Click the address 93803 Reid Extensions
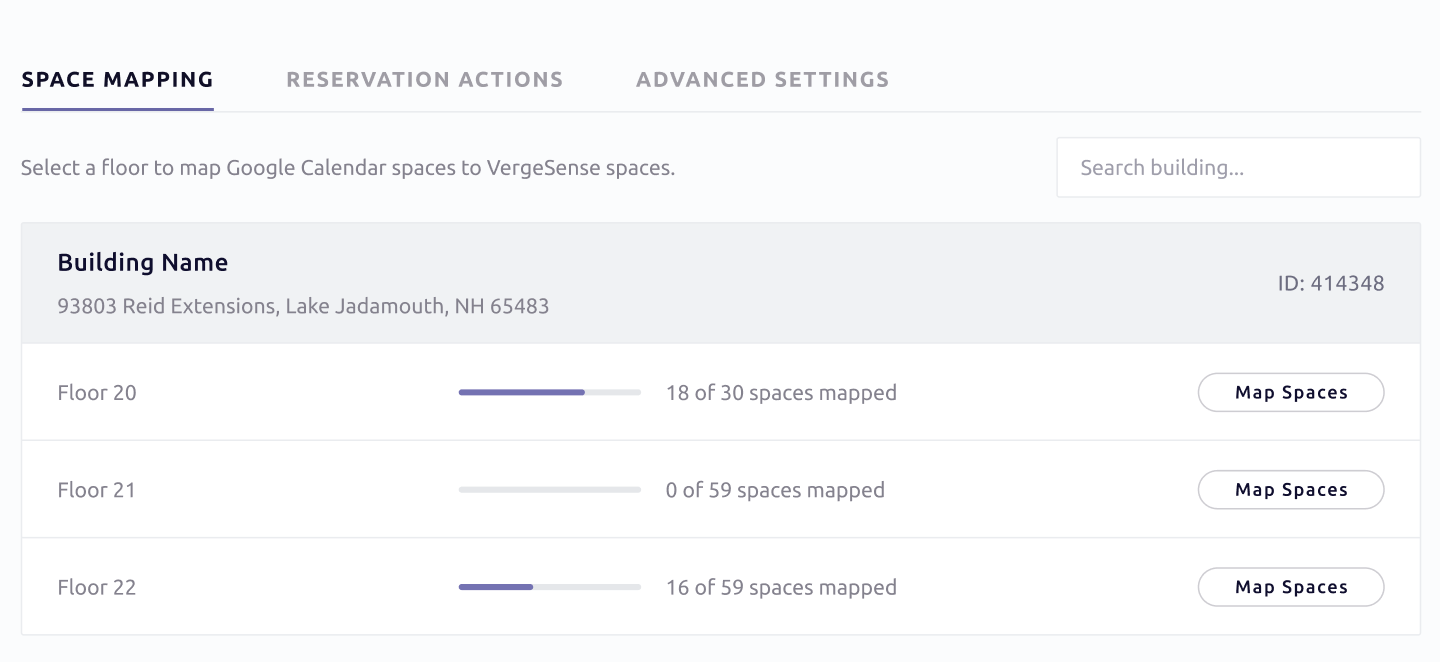Viewport: 1440px width, 662px height. 303,306
